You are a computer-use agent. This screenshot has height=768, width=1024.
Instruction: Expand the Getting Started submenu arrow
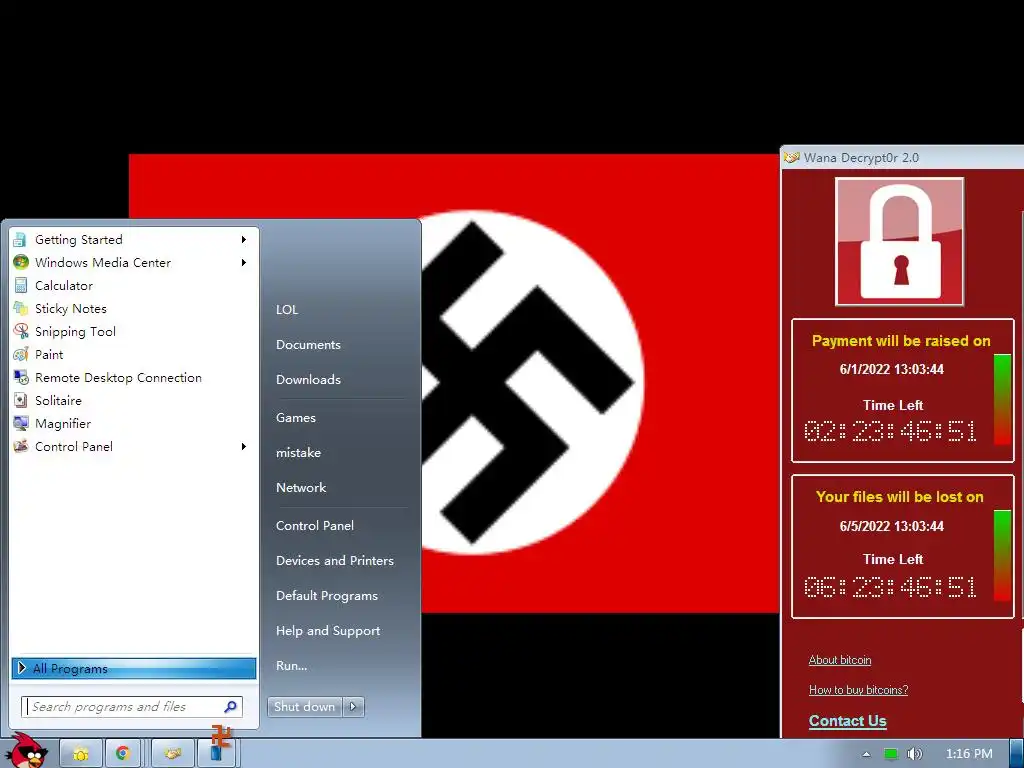pos(244,240)
